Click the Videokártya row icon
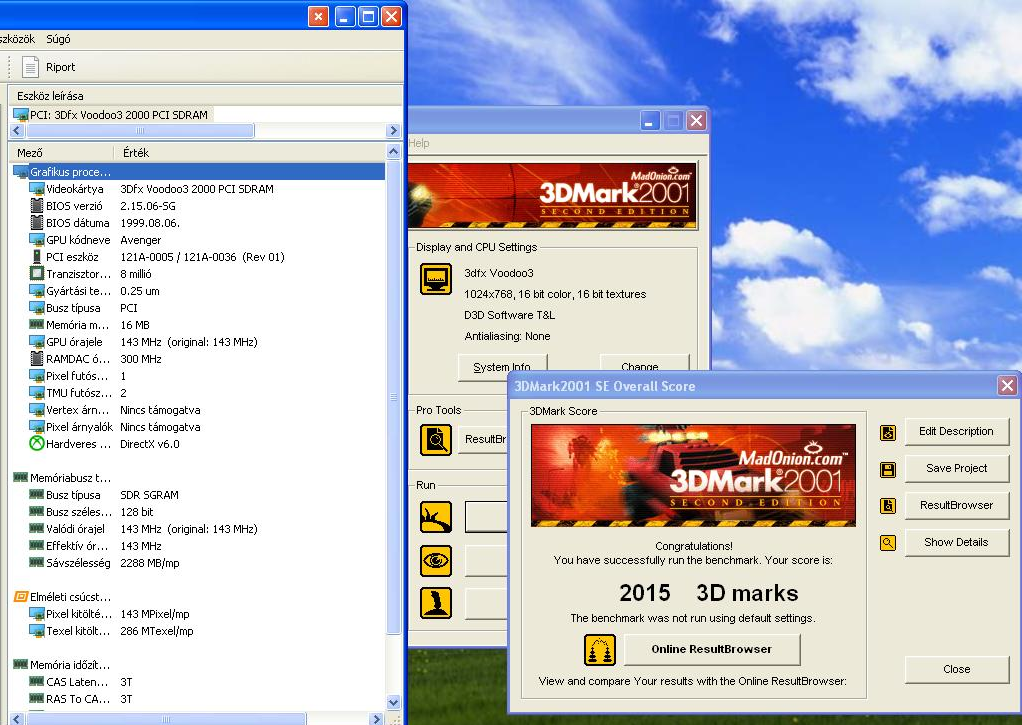 coord(37,189)
